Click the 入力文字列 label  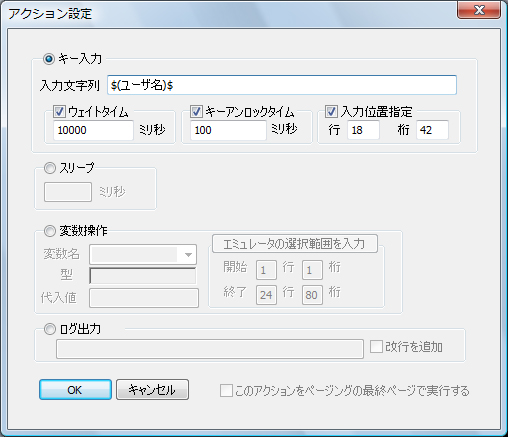tap(70, 85)
